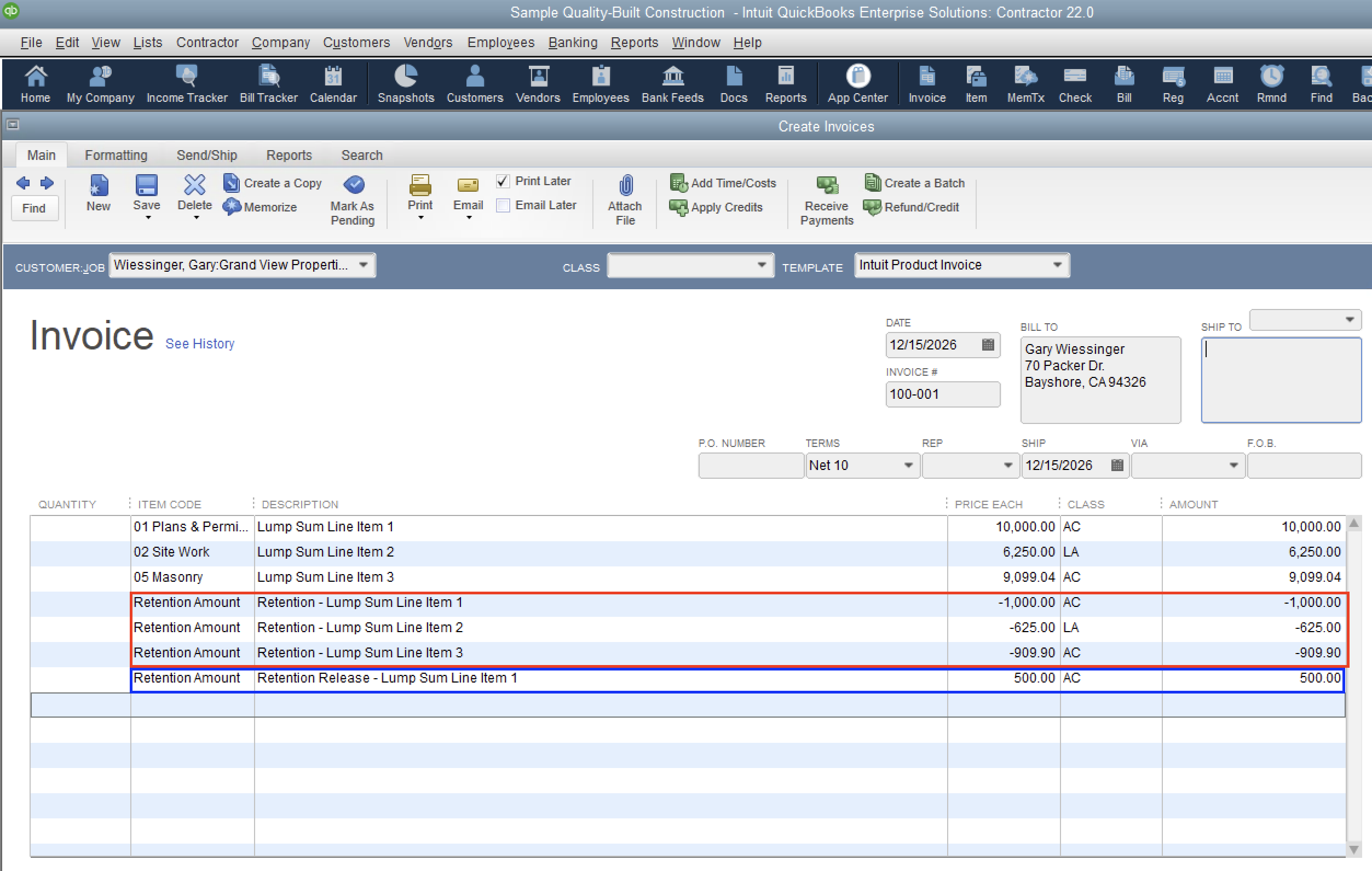The height and width of the screenshot is (871, 1372).
Task: Open the Banking menu
Action: click(x=573, y=43)
